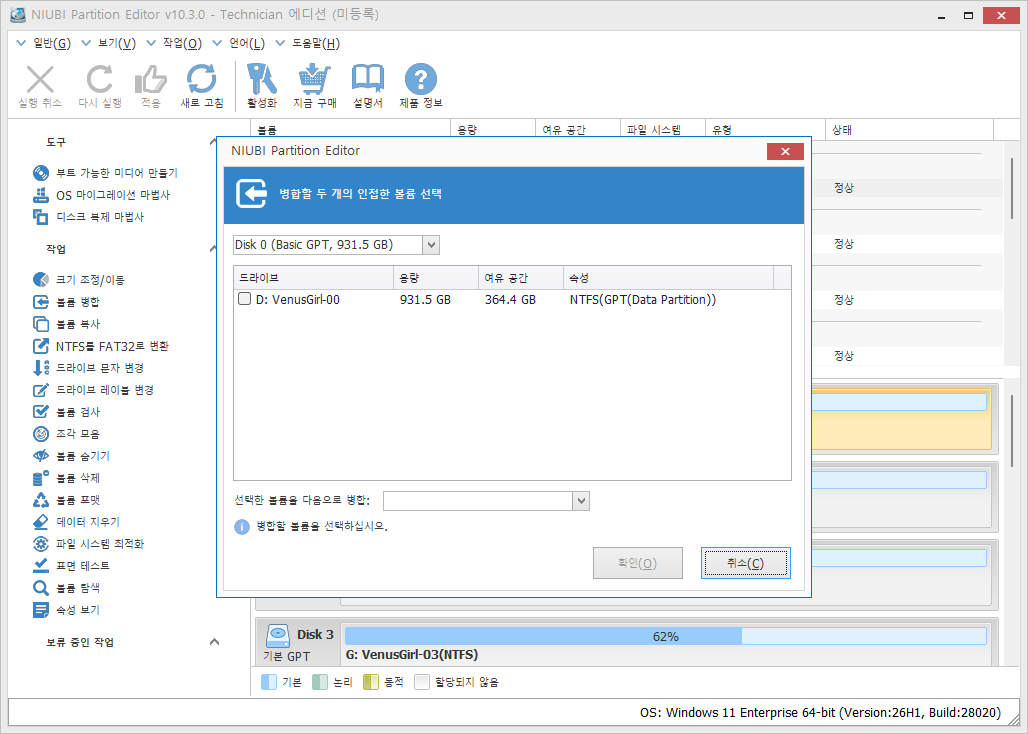Open the merge-target volume dropdown
The width and height of the screenshot is (1028, 734).
point(581,501)
